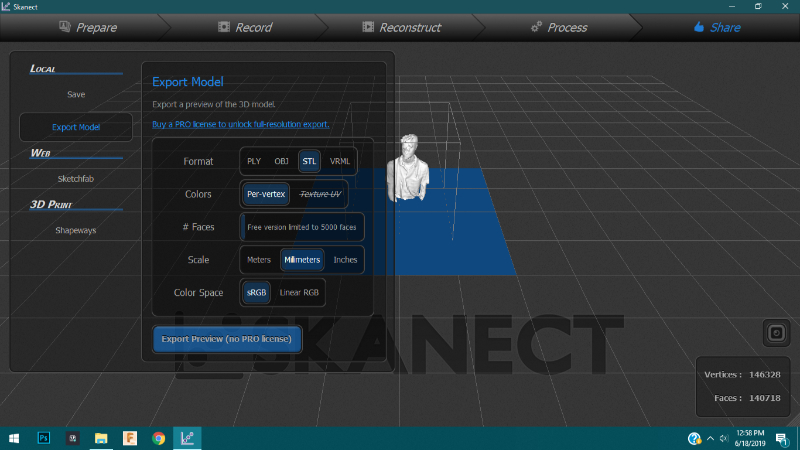Image resolution: width=800 pixels, height=450 pixels.
Task: Click Export Preview (no PRO license) button
Action: 227,339
